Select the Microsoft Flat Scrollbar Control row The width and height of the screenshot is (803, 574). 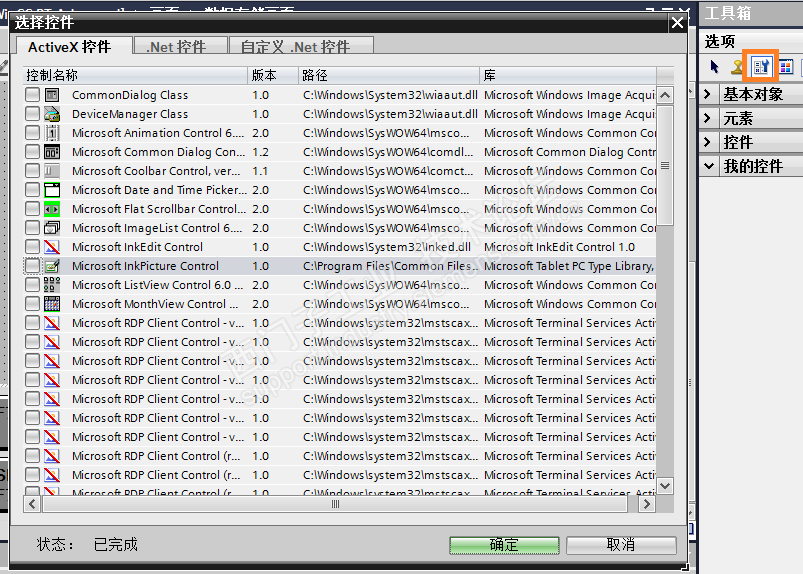(x=340, y=209)
